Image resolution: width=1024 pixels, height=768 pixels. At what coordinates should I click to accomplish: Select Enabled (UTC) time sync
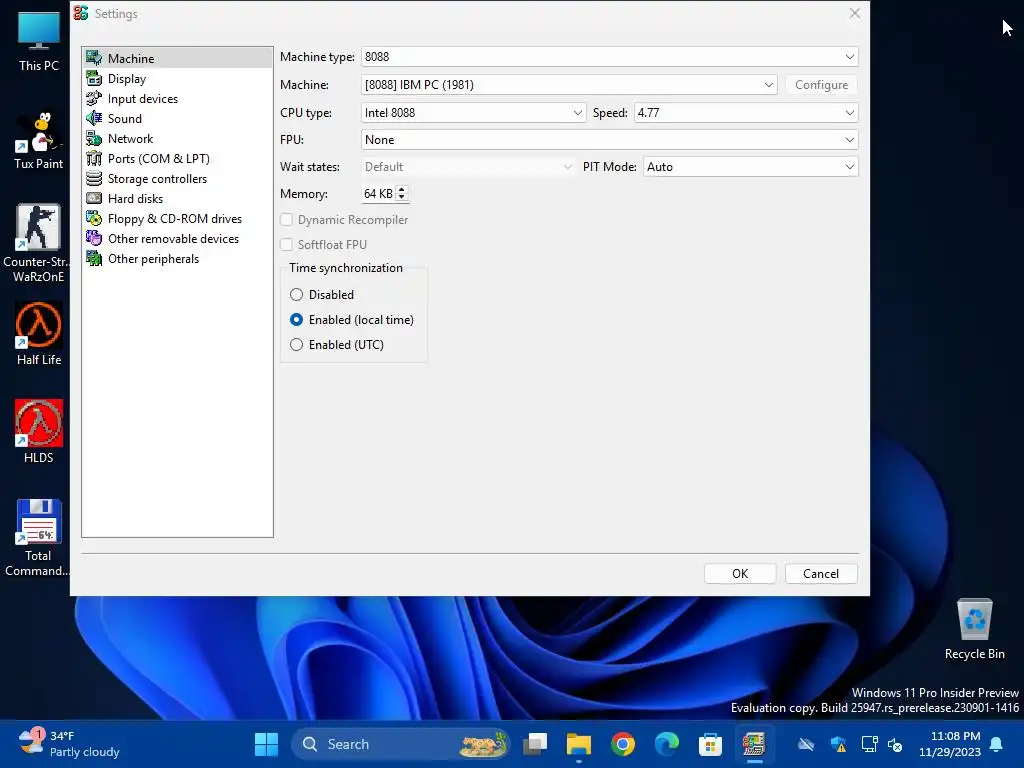296,344
